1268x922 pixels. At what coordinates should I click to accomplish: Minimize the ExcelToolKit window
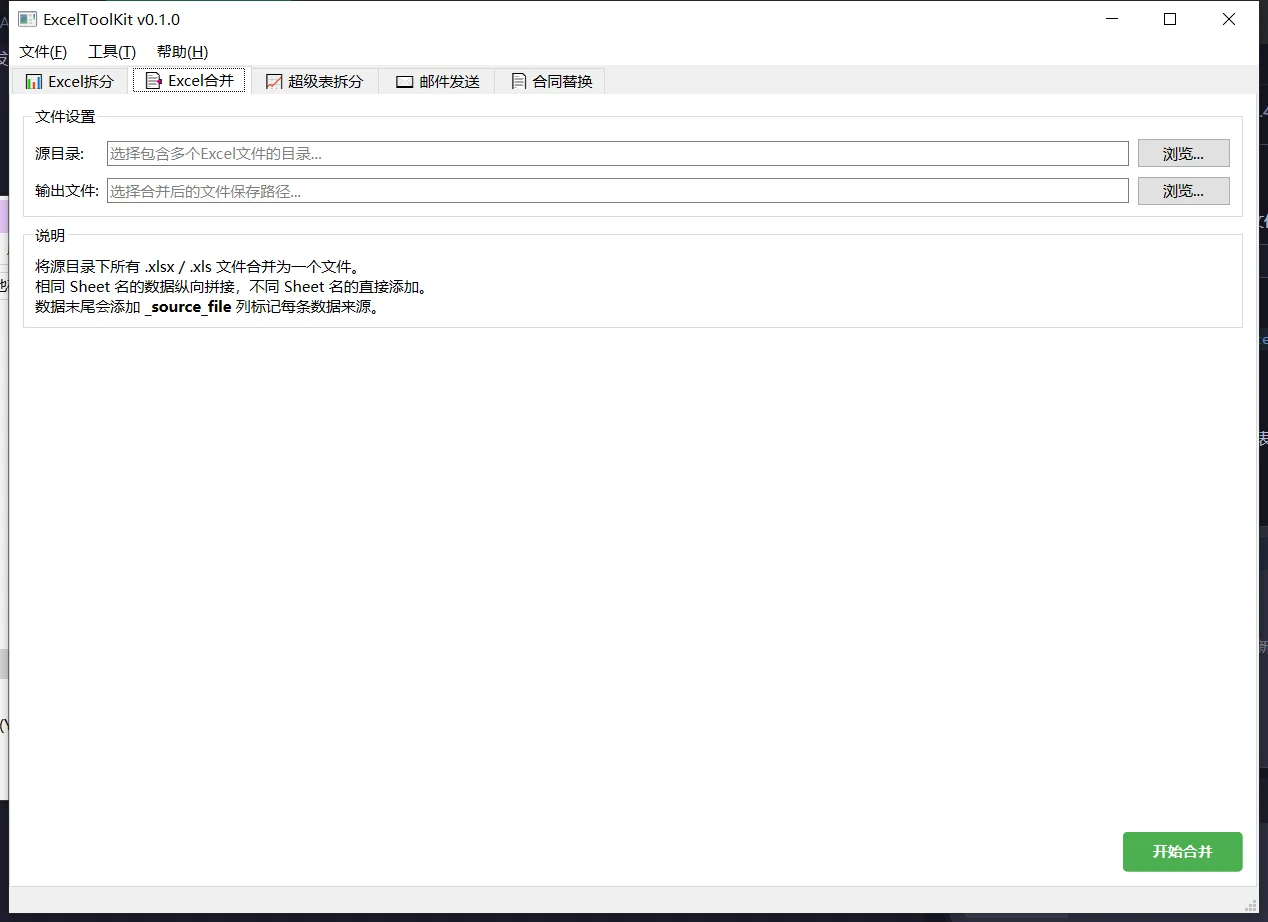pyautogui.click(x=1112, y=19)
